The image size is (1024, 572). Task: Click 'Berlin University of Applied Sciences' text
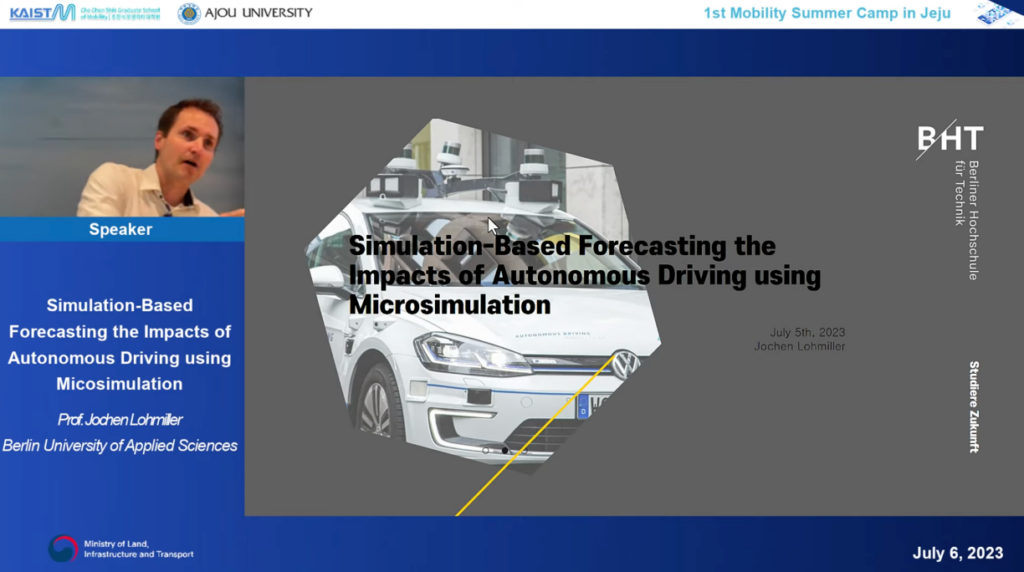point(120,446)
